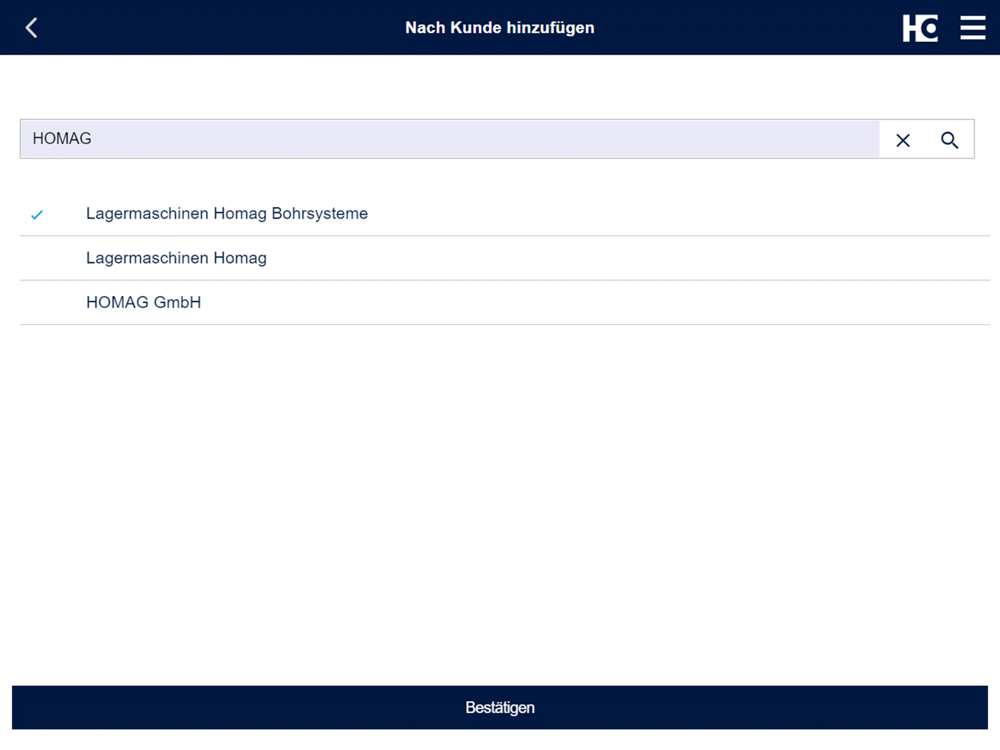Screen dimensions: 1000x750
Task: Select the Lagermaschinen Homag customer
Action: coord(504,258)
